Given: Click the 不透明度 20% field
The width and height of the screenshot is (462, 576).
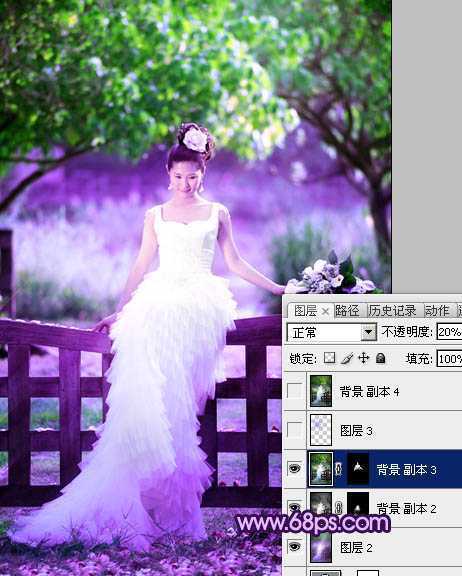Looking at the screenshot, I should tap(449, 332).
